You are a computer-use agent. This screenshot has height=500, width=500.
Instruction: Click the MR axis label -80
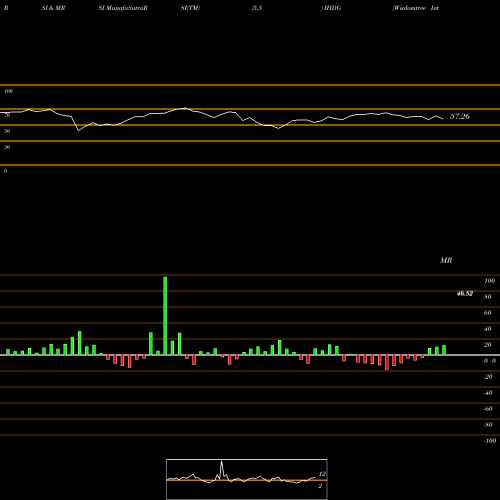(x=488, y=425)
